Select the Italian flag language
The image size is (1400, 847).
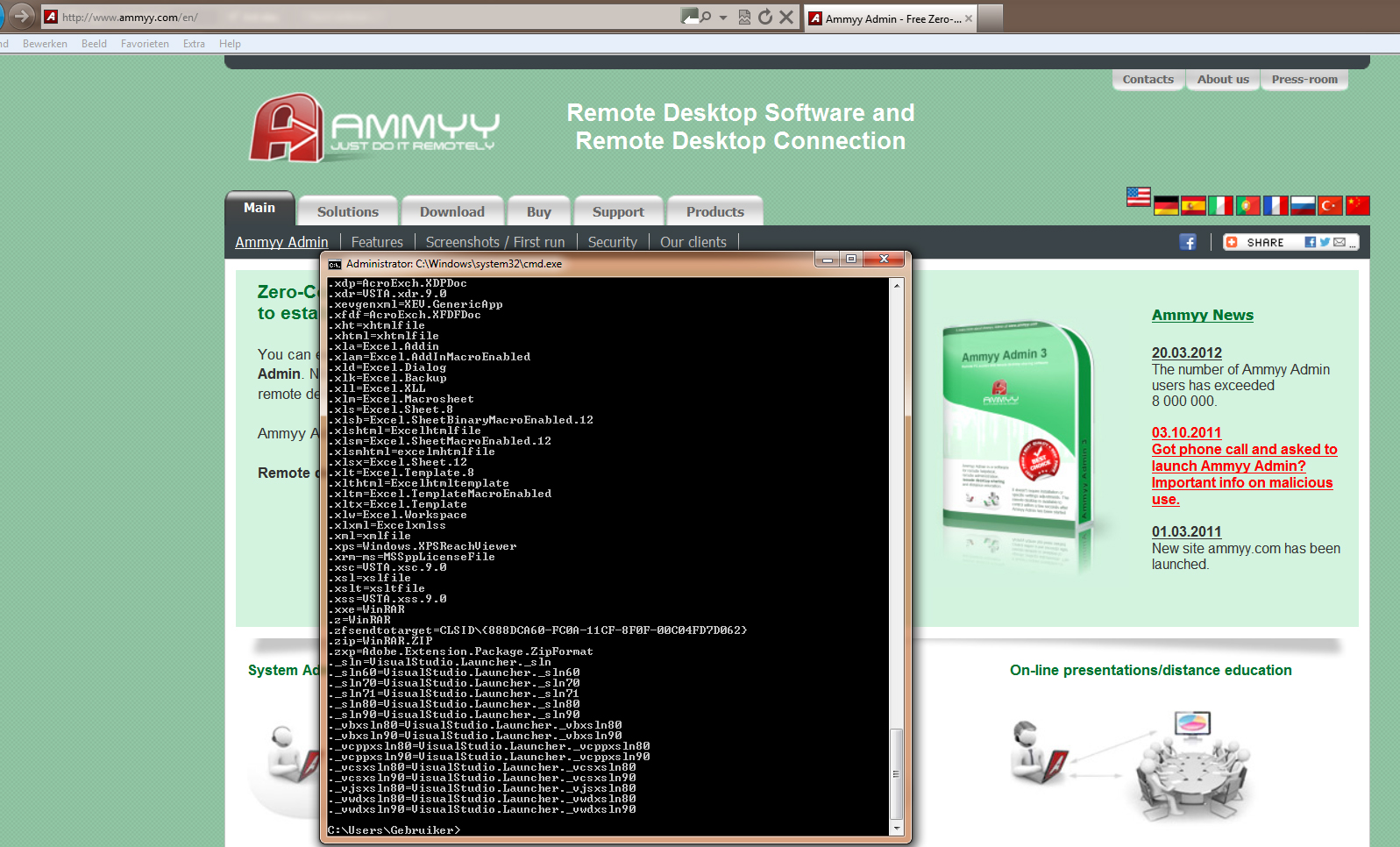[x=1220, y=206]
